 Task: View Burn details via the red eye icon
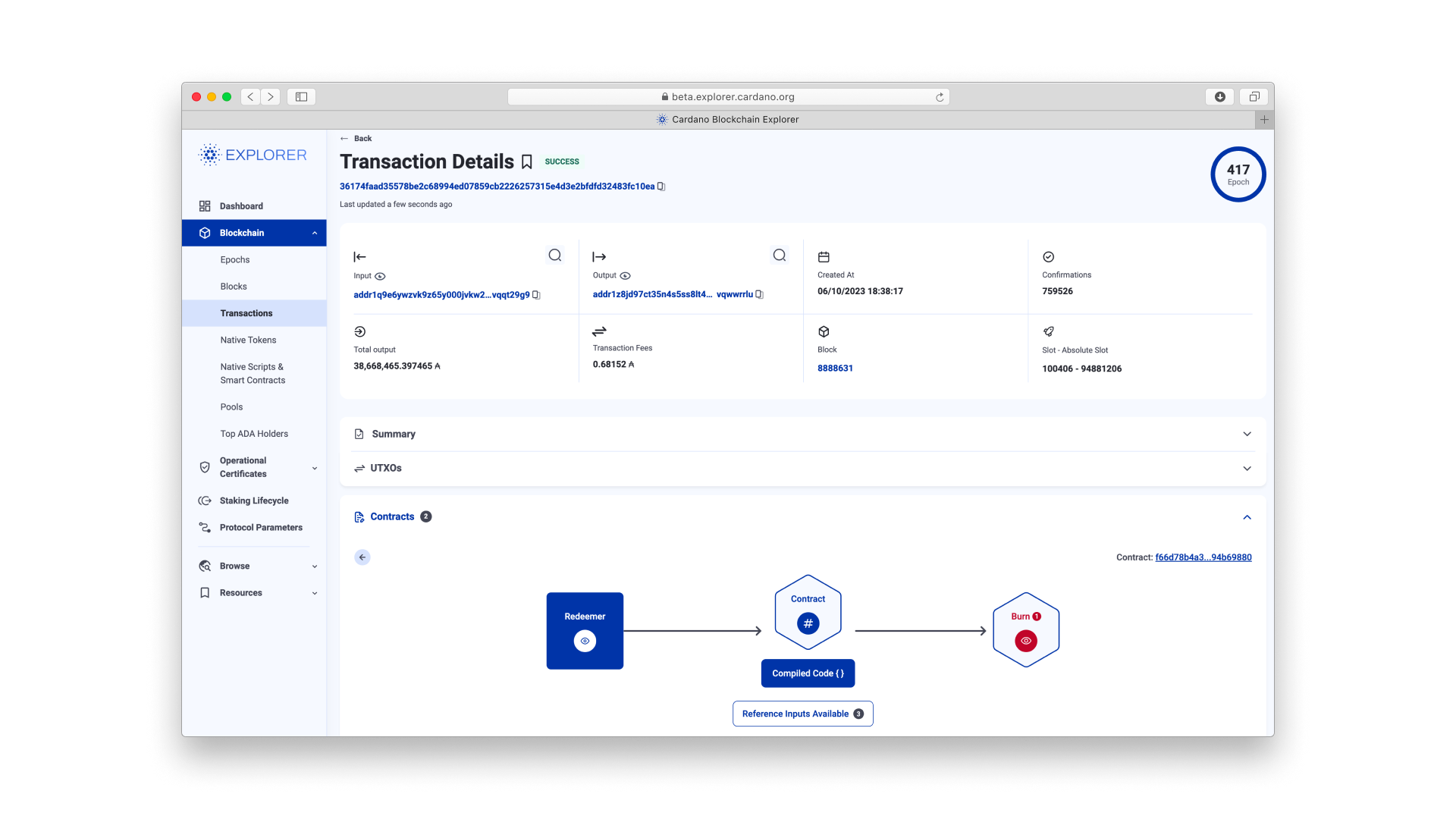coord(1026,641)
